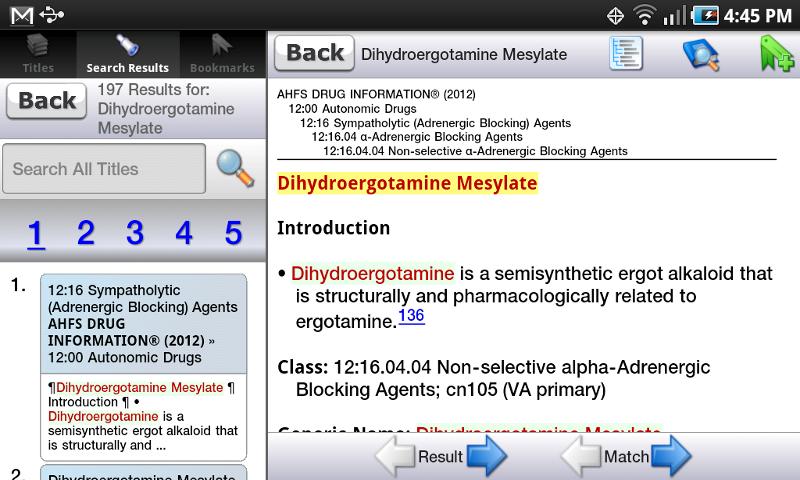Open the Bookmarks tab
The height and width of the screenshot is (480, 800).
click(x=222, y=55)
